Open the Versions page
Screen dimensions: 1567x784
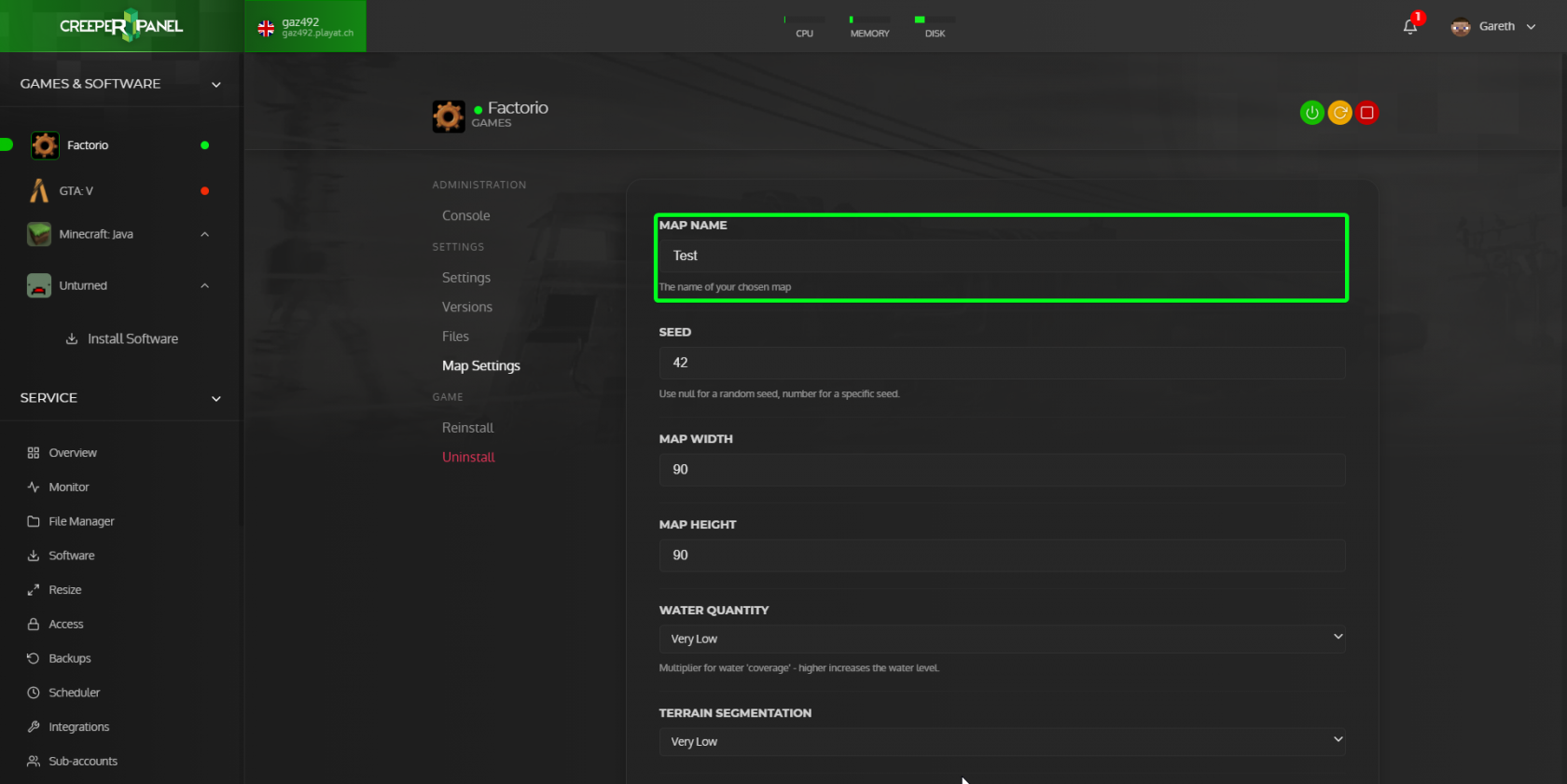pyautogui.click(x=467, y=307)
